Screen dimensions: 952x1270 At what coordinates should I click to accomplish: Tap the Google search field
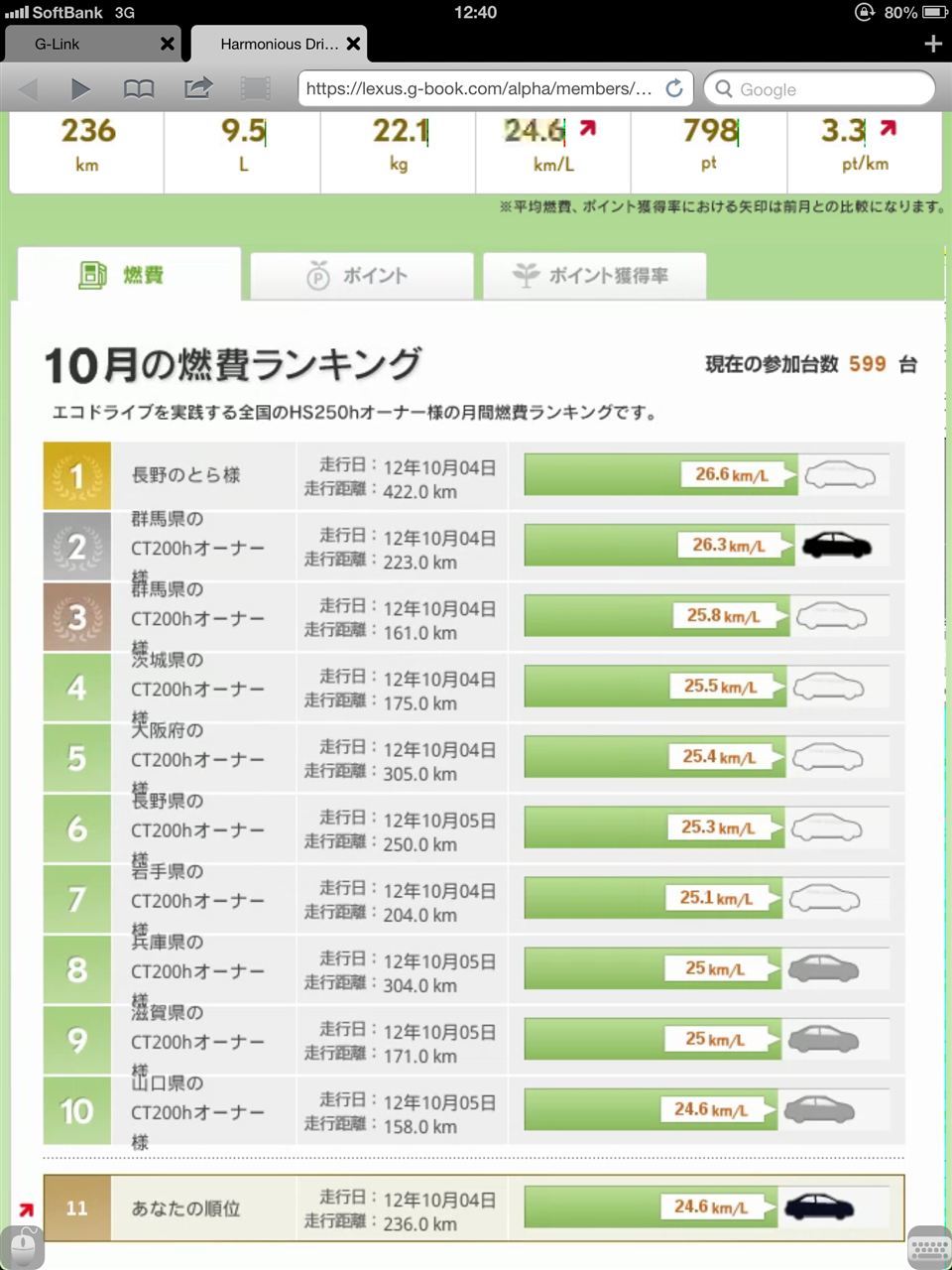(819, 88)
